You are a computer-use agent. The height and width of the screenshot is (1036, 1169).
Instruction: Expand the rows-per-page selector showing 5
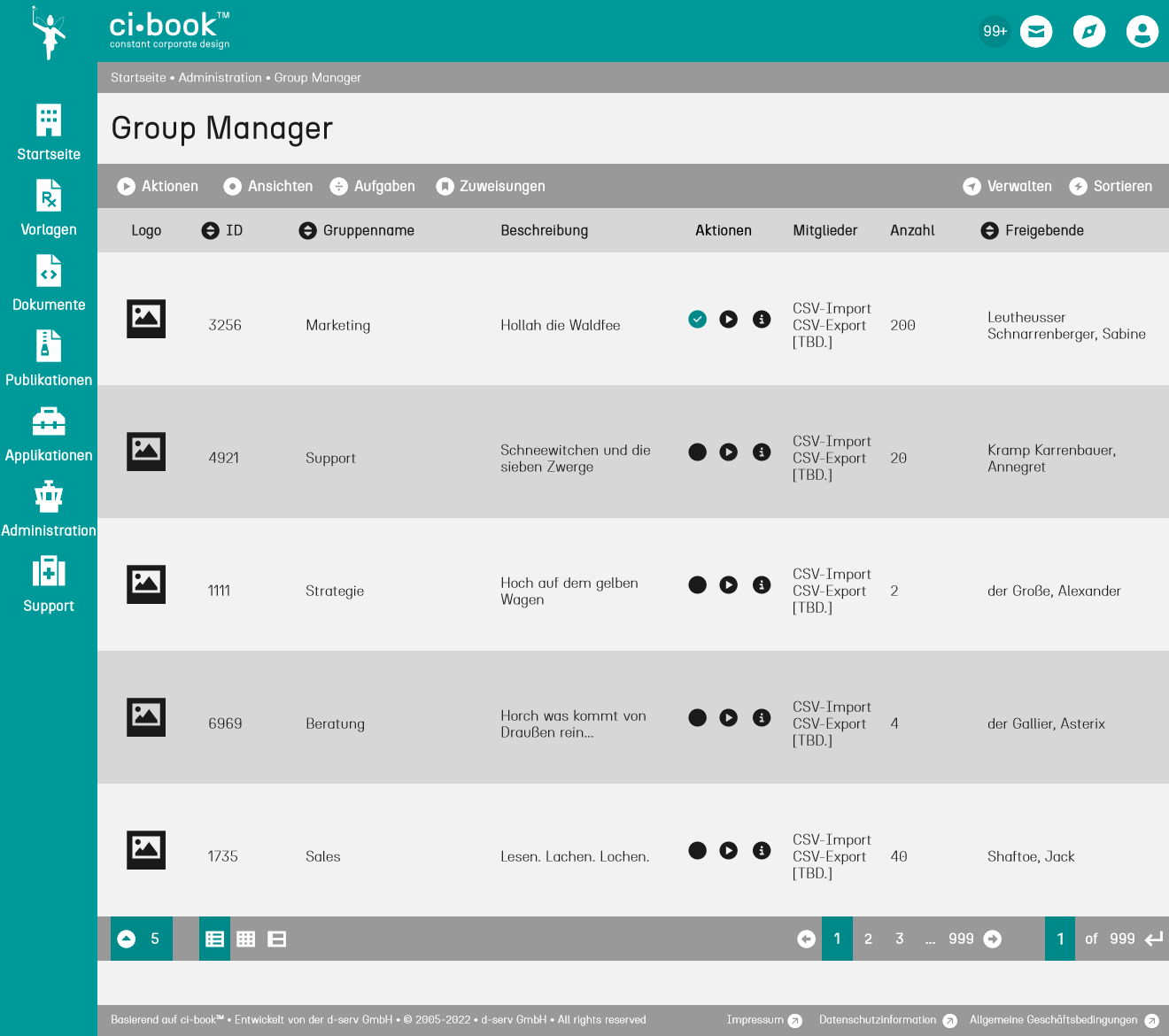[x=142, y=939]
